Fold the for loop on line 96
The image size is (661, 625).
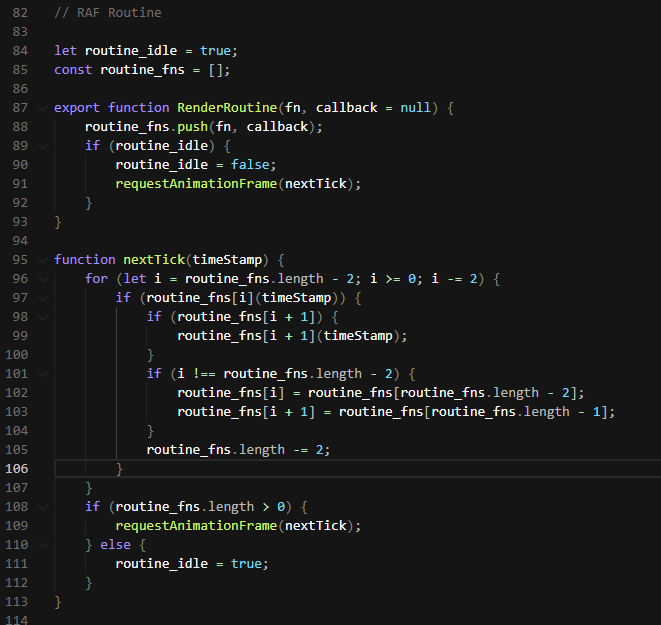tap(43, 279)
